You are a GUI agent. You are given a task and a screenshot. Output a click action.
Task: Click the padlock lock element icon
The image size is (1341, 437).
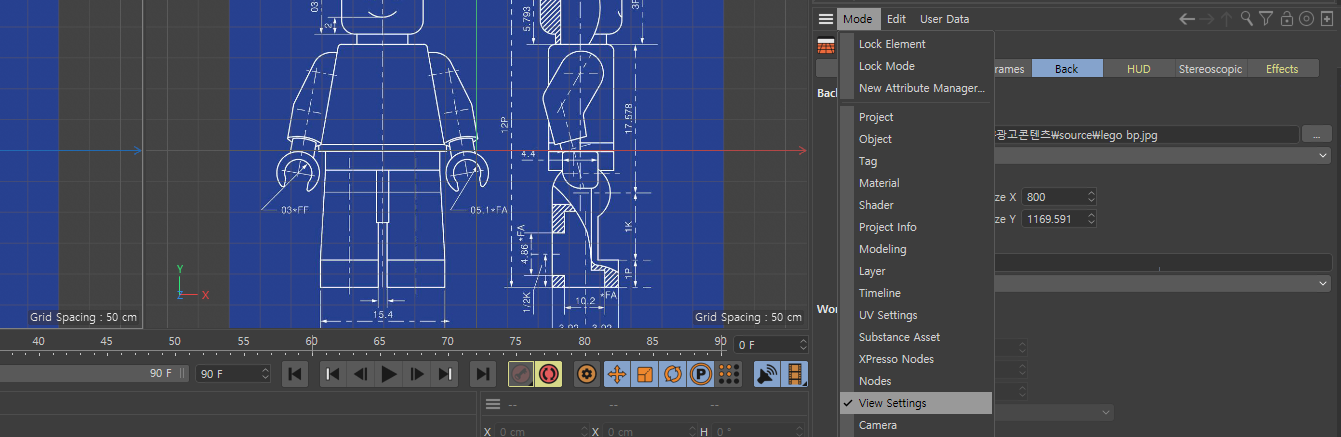(1286, 19)
